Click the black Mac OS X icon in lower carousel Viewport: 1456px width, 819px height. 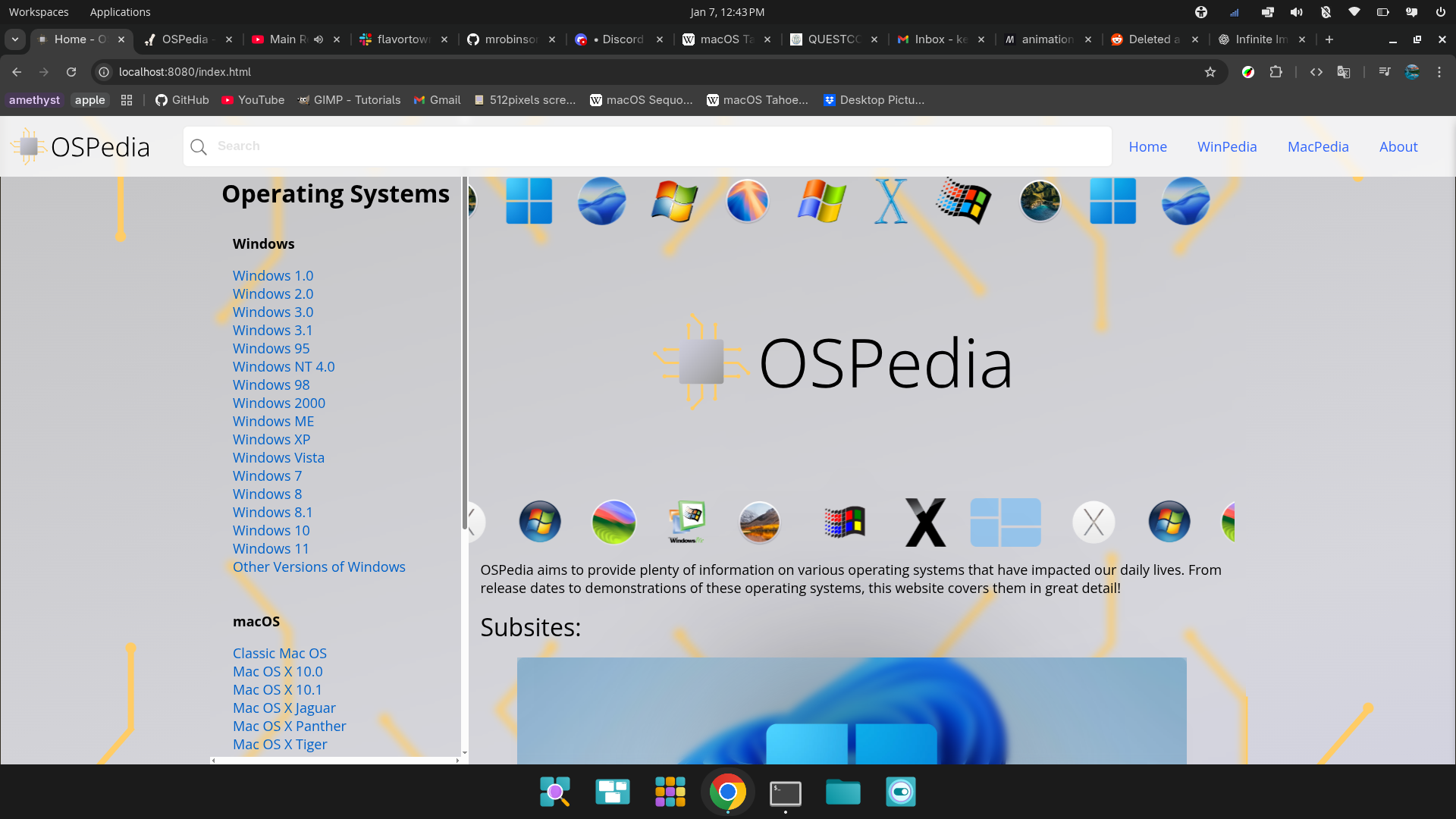(925, 522)
